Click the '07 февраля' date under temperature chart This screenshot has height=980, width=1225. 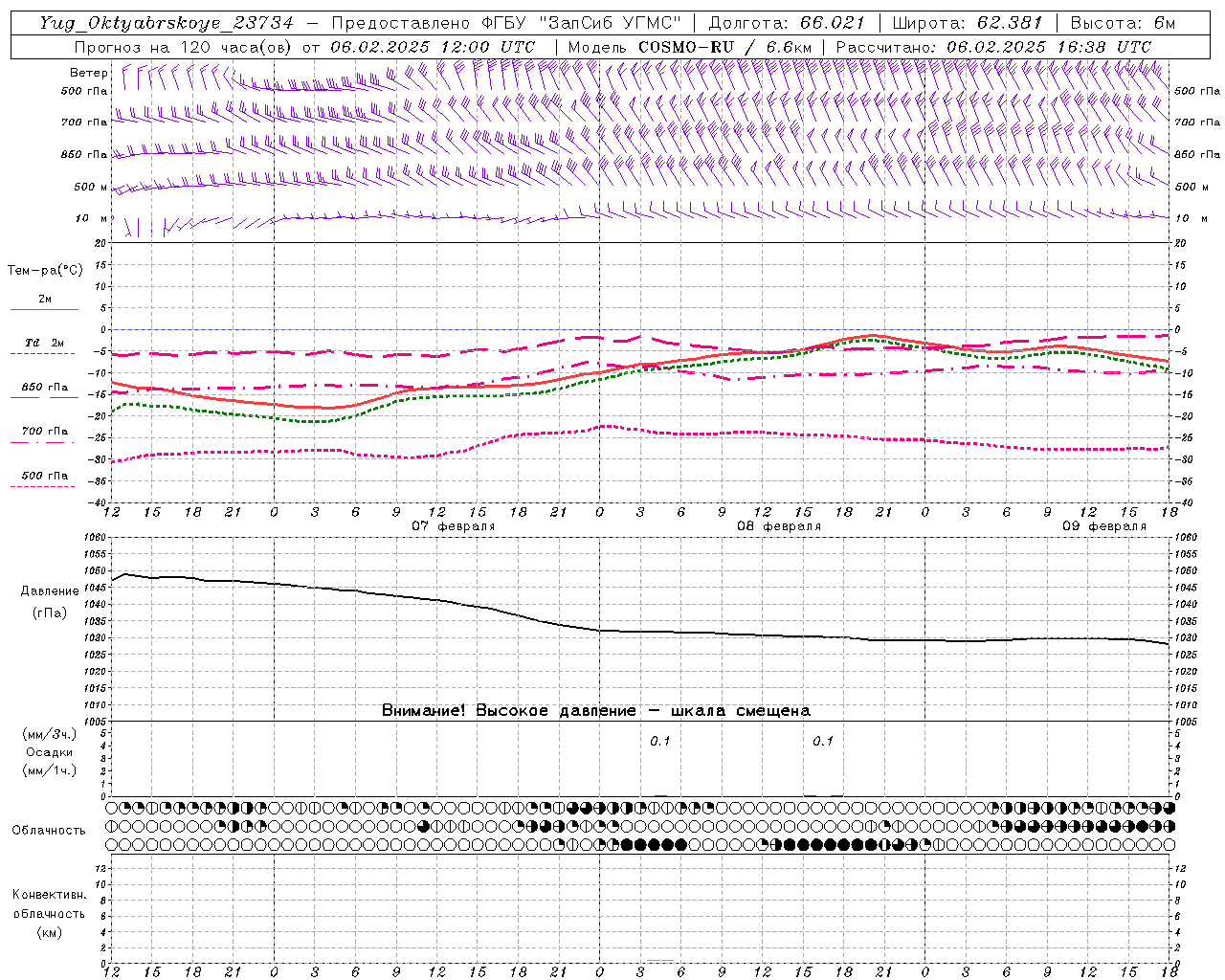pos(454,526)
